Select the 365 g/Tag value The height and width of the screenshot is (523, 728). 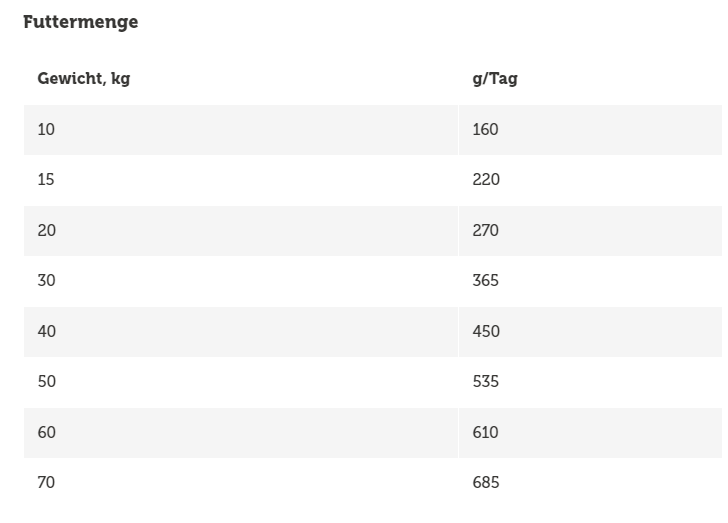point(485,281)
